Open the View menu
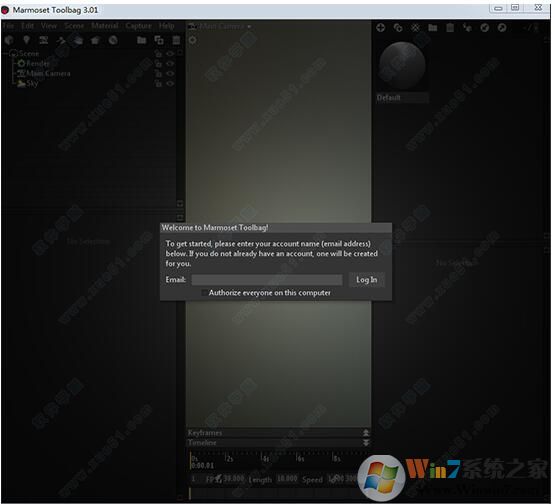The width and height of the screenshot is (555, 504). (49, 26)
